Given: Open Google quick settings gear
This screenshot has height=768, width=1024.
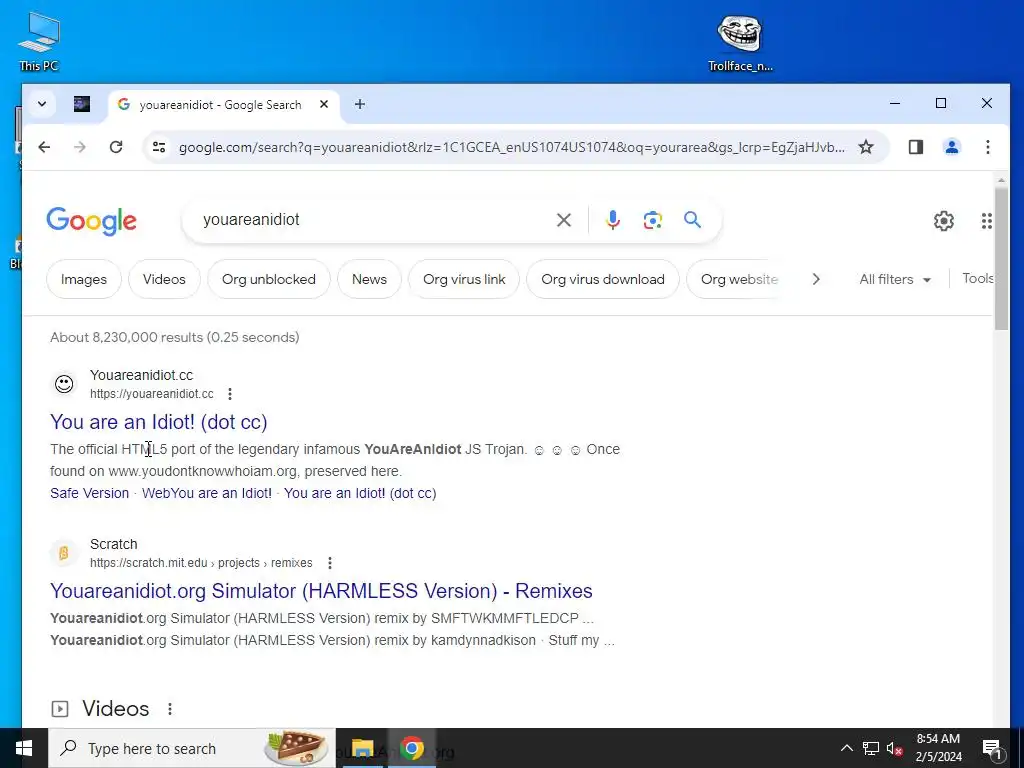Looking at the screenshot, I should point(944,221).
